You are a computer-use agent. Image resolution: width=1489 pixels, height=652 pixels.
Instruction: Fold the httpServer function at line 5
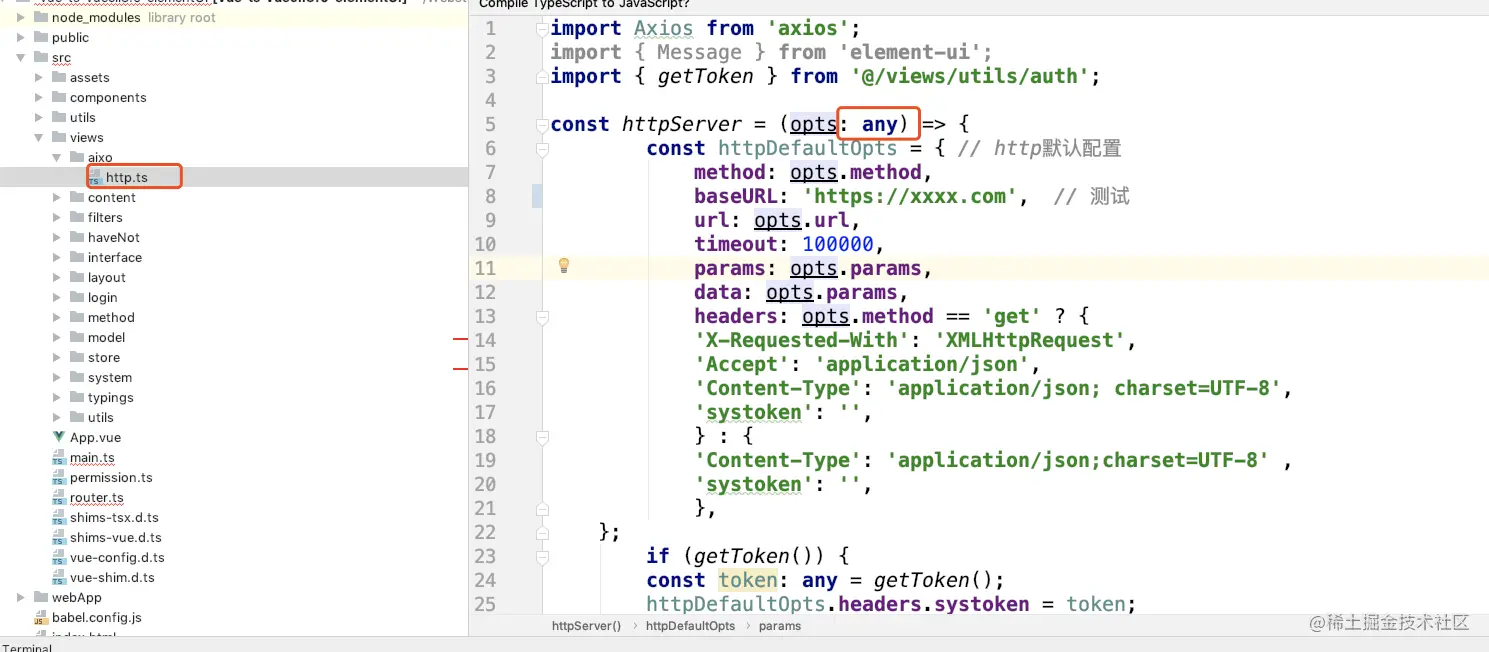tap(542, 124)
